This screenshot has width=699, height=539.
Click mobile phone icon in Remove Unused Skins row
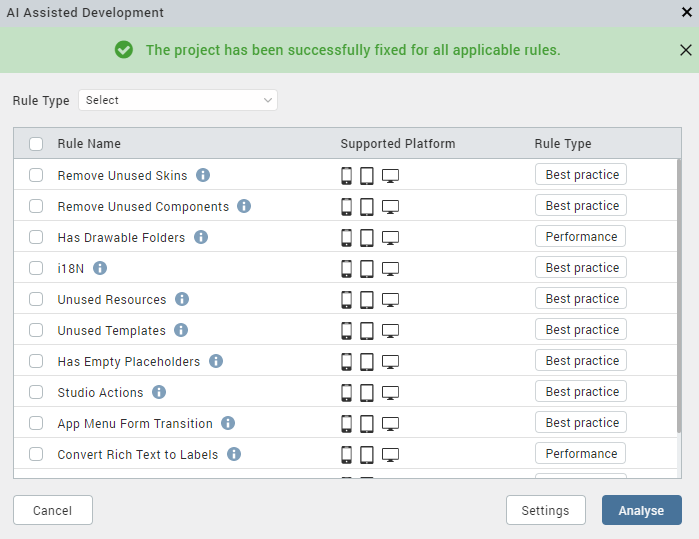(x=347, y=176)
